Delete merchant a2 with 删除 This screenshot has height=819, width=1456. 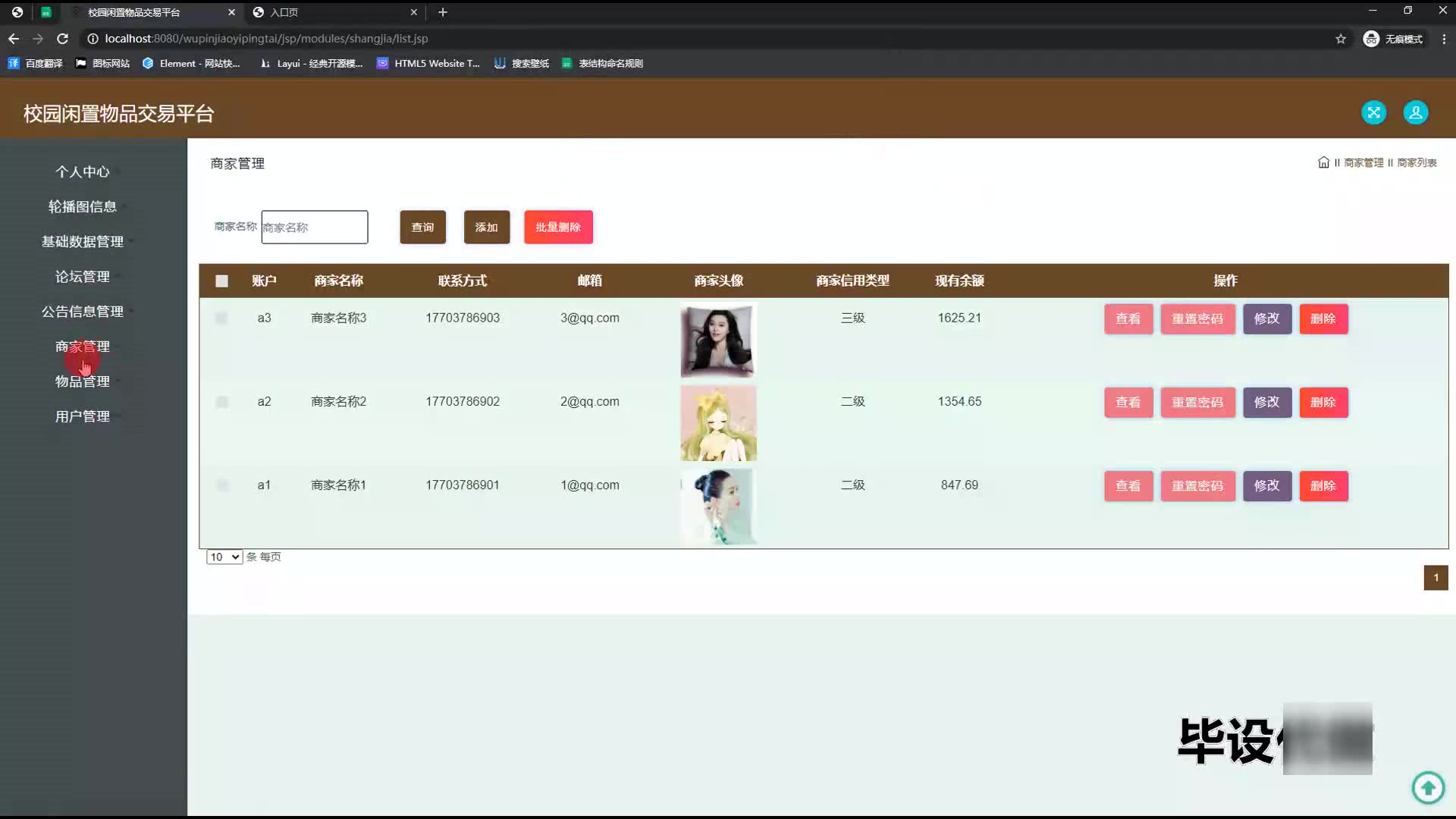(x=1323, y=403)
